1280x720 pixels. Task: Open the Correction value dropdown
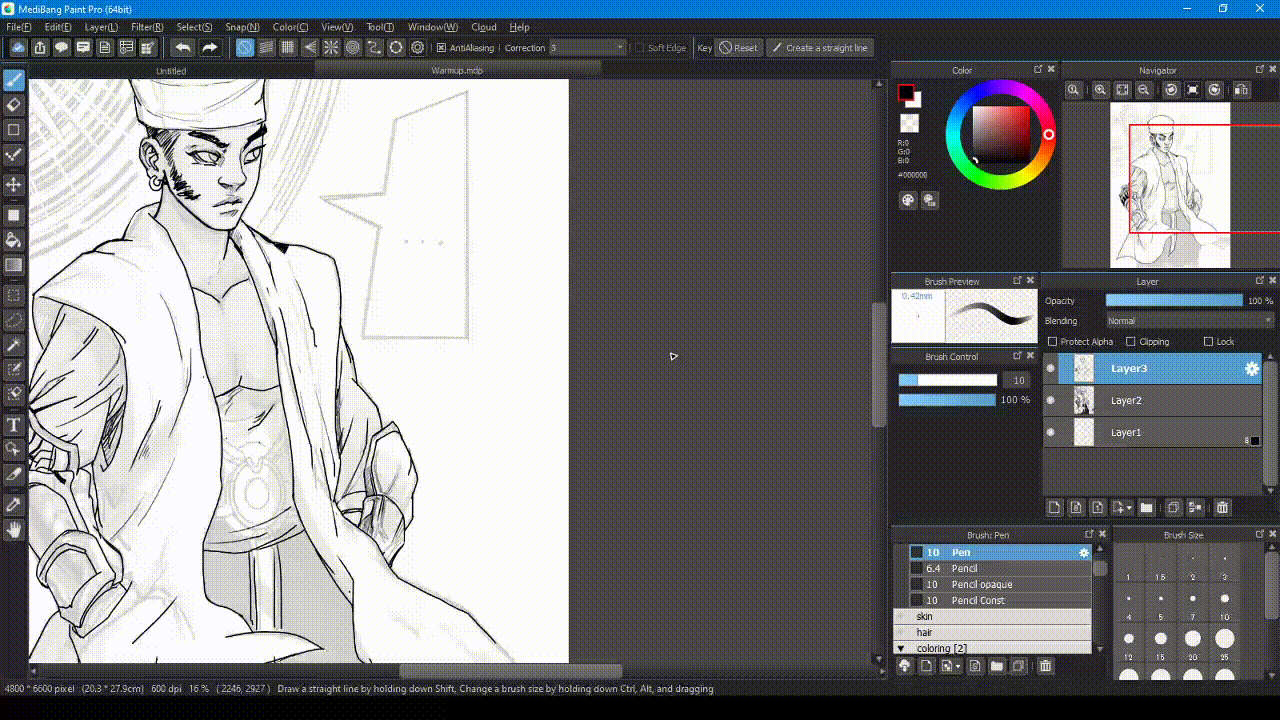pos(588,47)
